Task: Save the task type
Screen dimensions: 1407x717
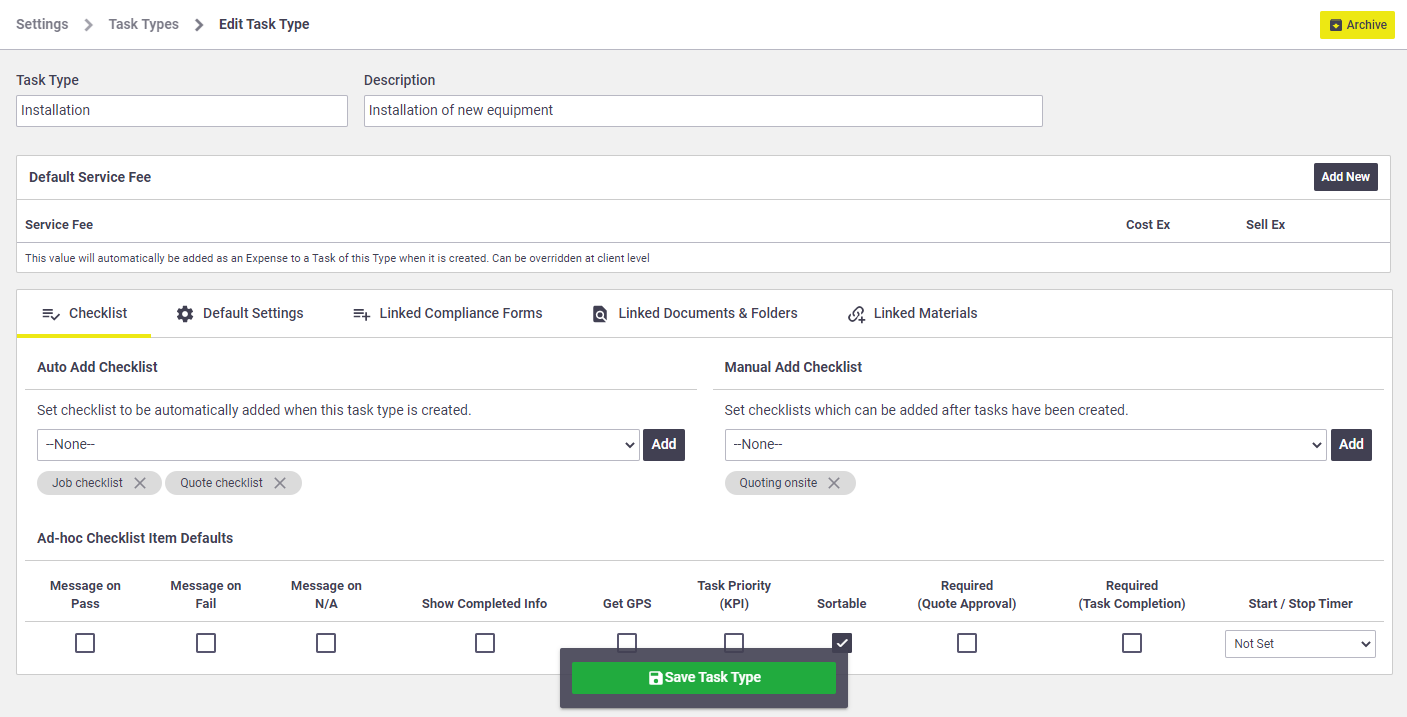Action: [704, 677]
